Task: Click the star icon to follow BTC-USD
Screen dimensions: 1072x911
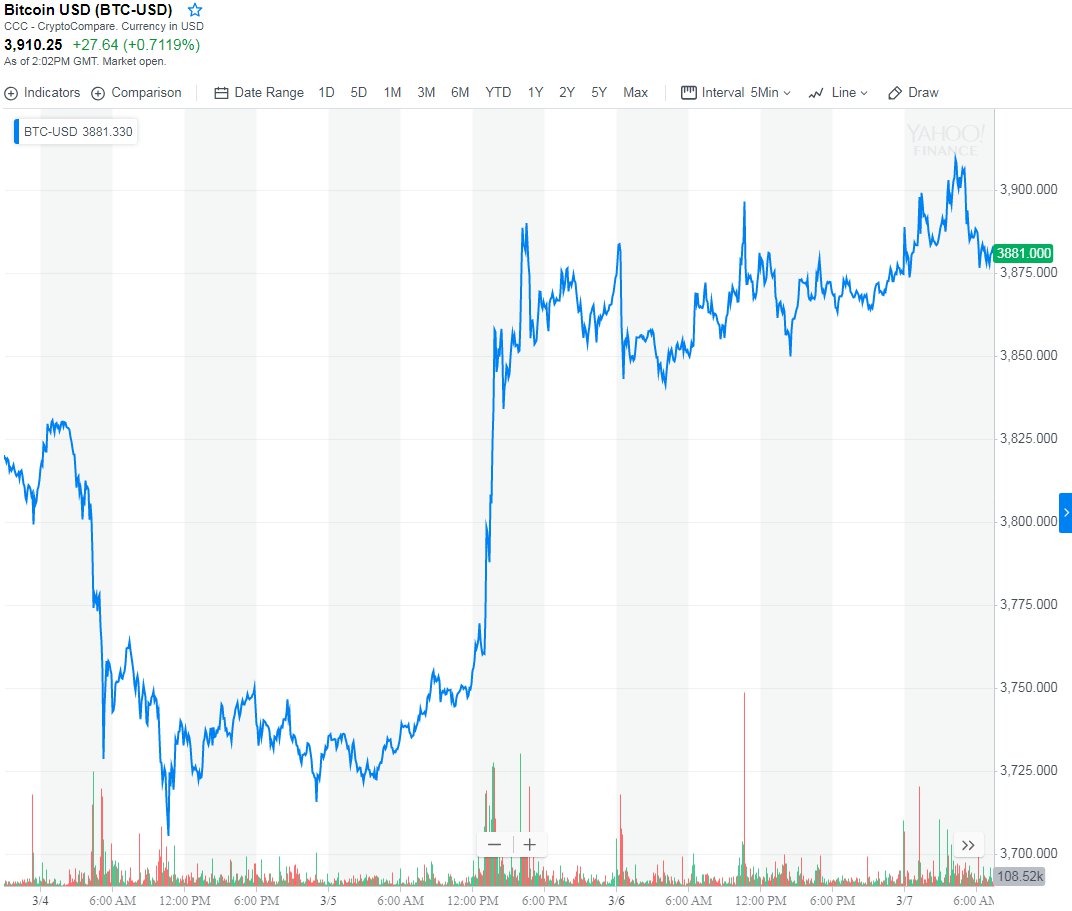Action: pos(195,10)
